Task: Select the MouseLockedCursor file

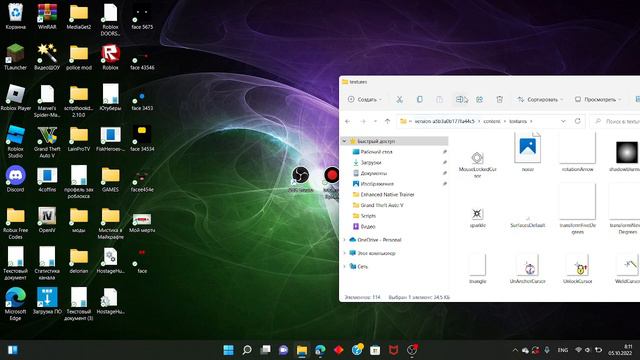Action: pyautogui.click(x=477, y=163)
